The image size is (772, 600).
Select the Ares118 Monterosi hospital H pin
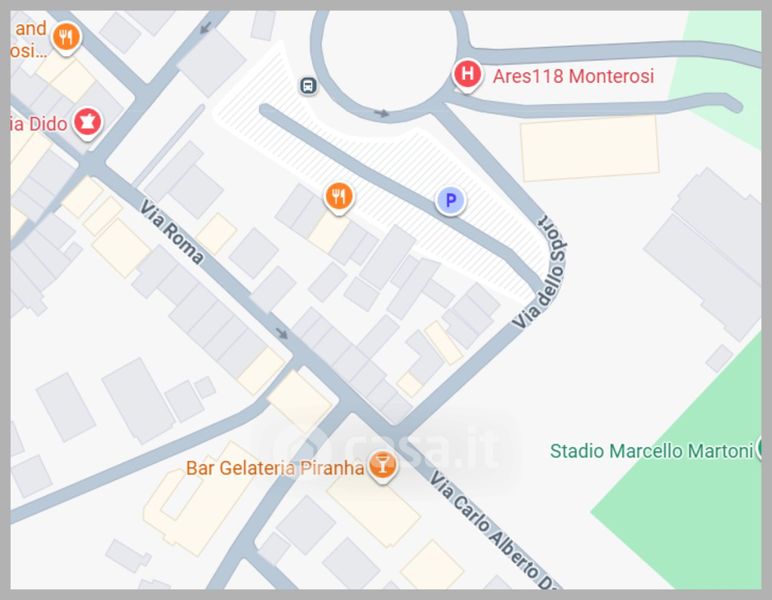point(467,75)
